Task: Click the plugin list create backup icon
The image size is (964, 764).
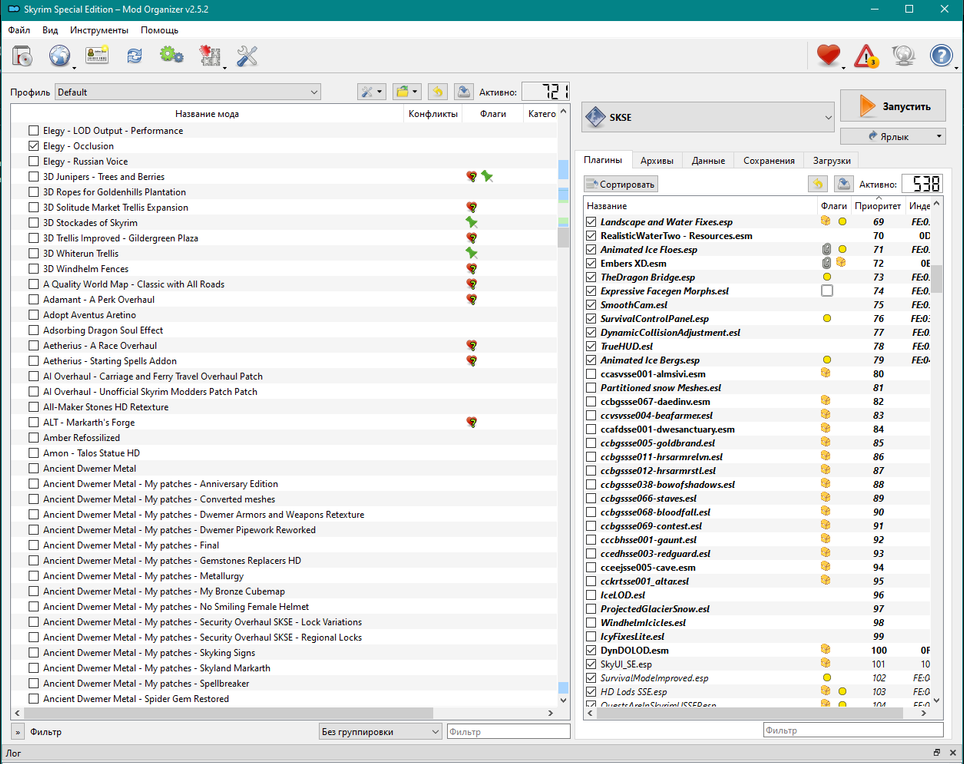Action: pyautogui.click(x=844, y=184)
